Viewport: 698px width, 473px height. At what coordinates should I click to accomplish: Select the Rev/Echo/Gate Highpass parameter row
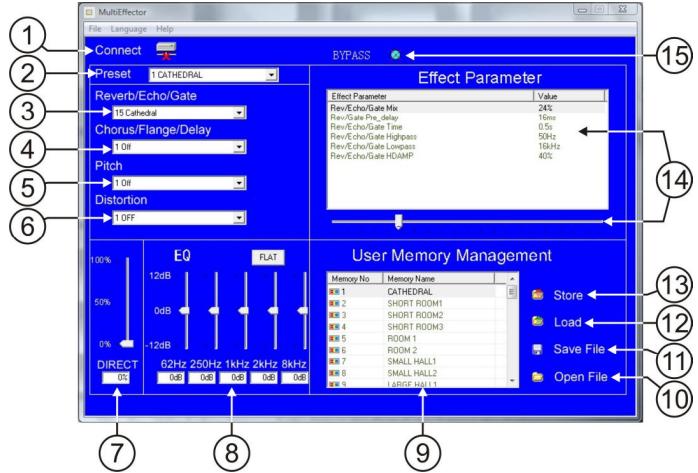pos(467,137)
